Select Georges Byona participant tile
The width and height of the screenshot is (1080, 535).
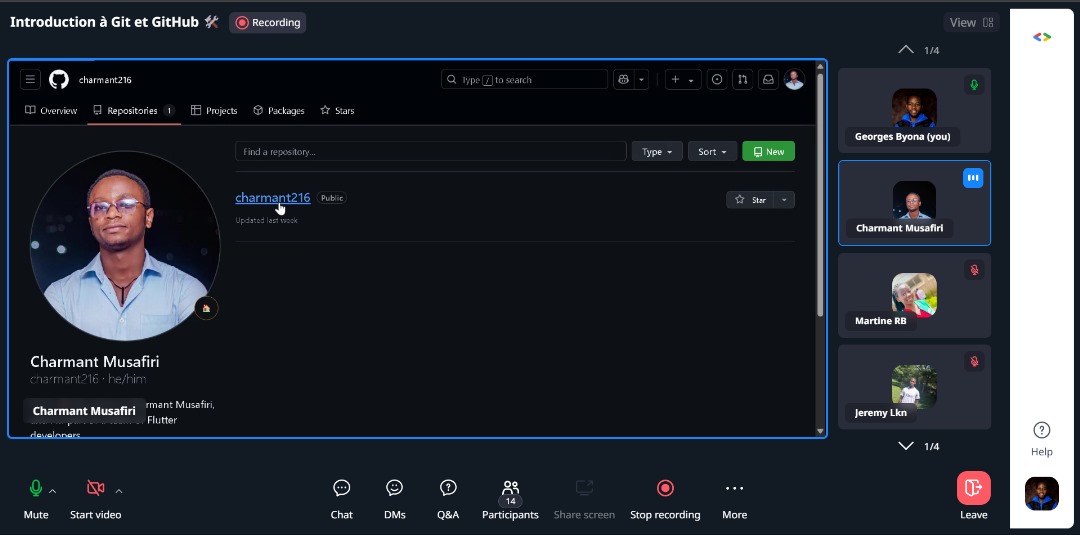tap(914, 110)
